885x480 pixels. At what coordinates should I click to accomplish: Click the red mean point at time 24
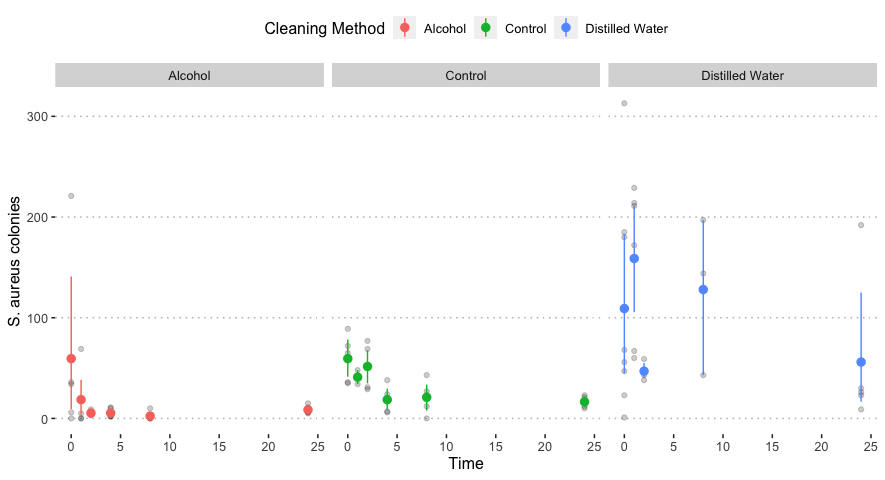(x=308, y=410)
